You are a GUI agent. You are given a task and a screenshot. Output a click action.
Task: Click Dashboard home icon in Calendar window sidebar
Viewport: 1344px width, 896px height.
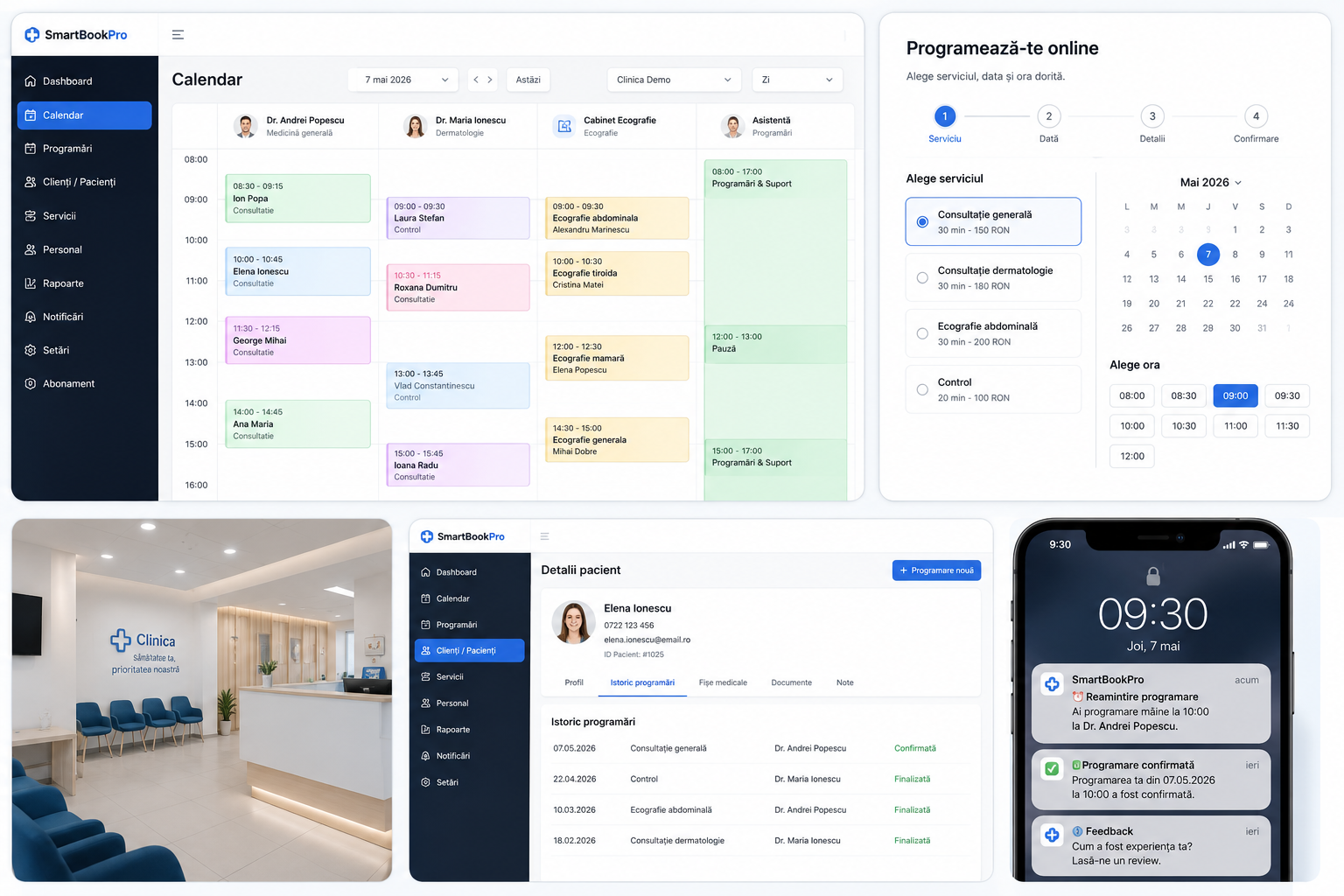point(31,81)
